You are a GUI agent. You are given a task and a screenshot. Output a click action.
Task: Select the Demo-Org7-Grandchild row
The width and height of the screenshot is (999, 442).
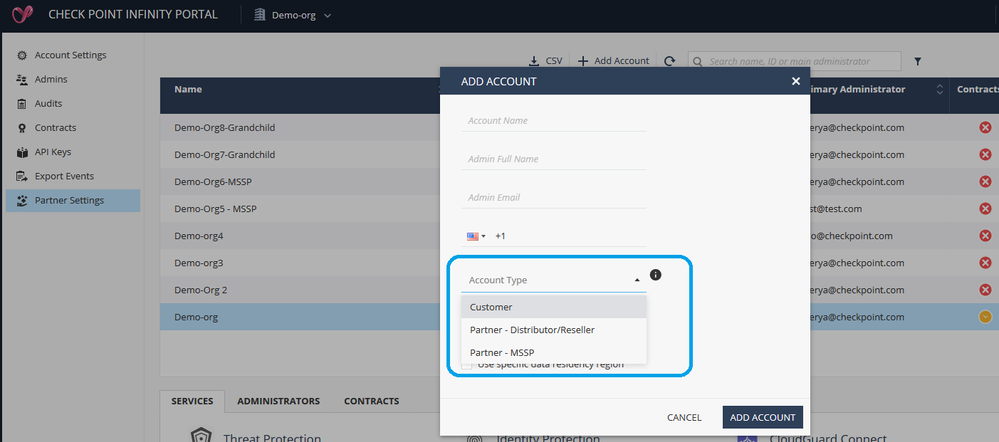tap(300, 155)
